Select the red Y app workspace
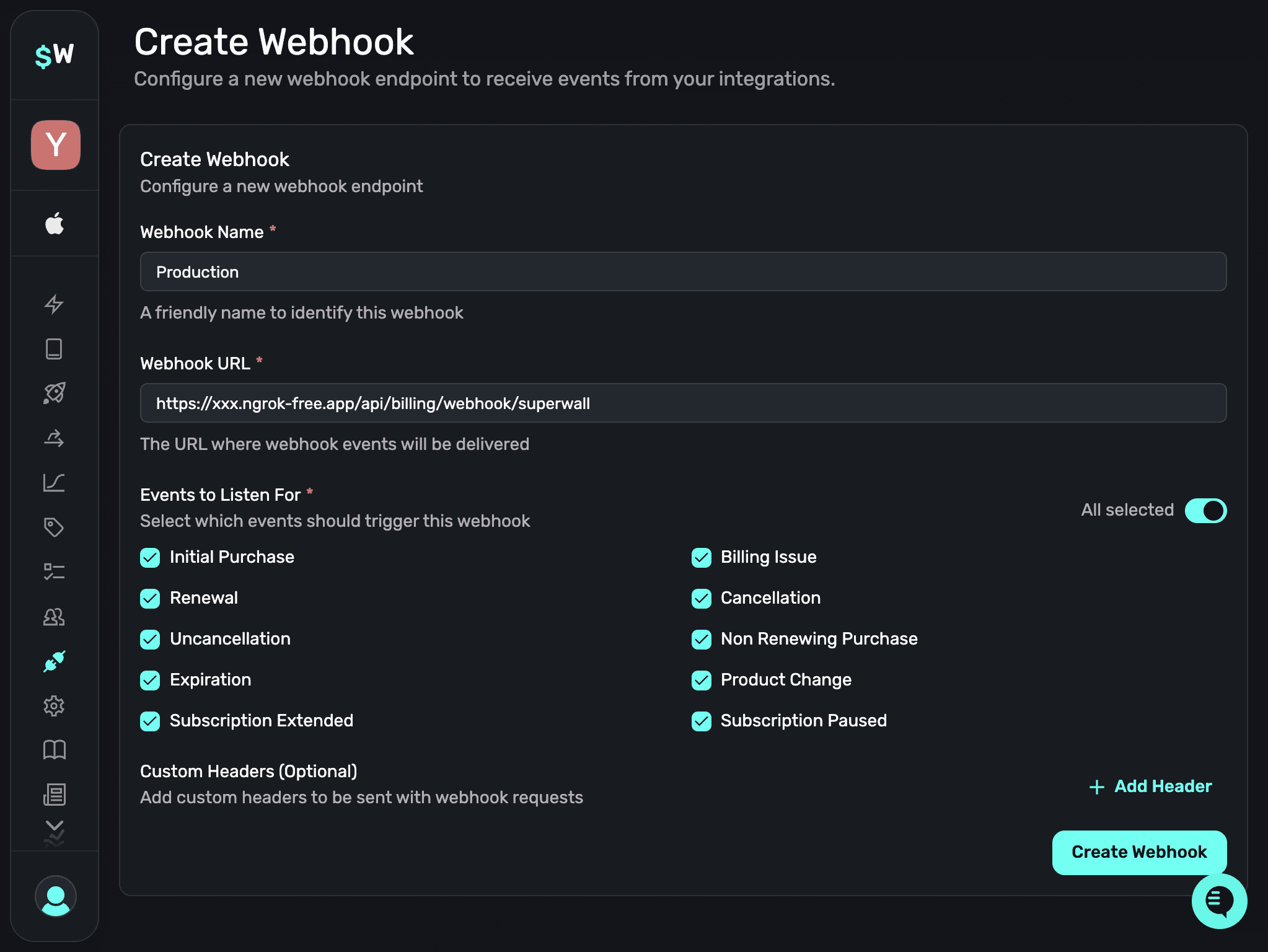 click(55, 146)
